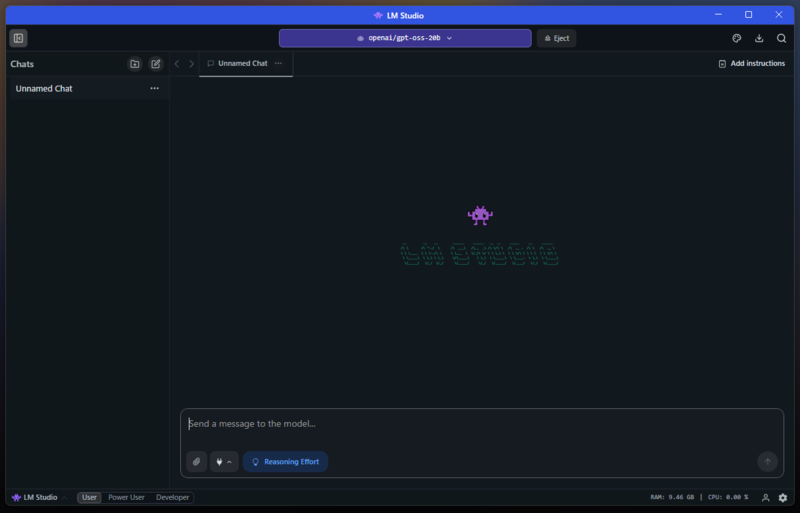
Task: Switch to Developer mode
Action: (171, 497)
